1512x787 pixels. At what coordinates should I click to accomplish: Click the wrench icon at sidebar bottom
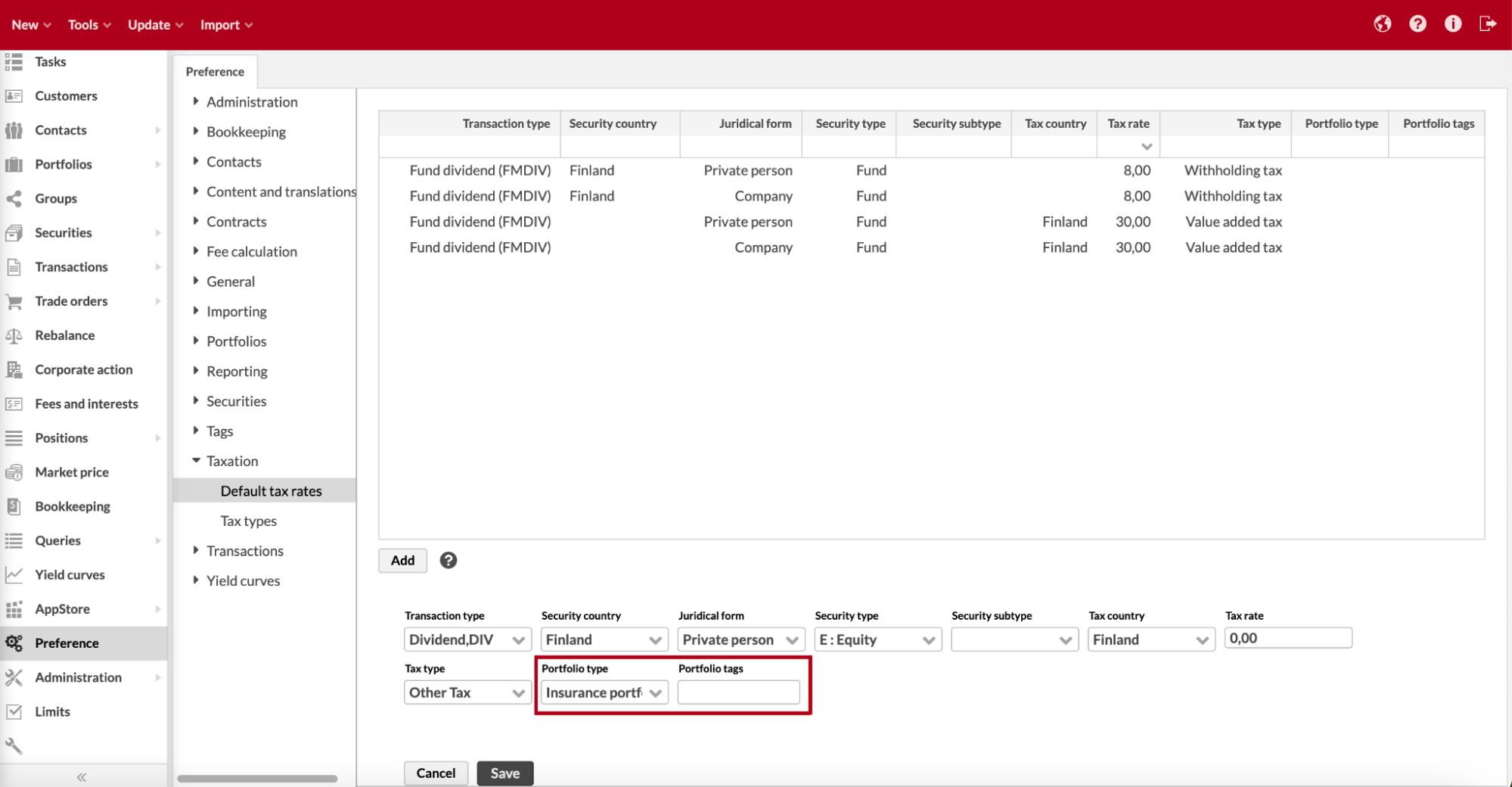tap(14, 746)
